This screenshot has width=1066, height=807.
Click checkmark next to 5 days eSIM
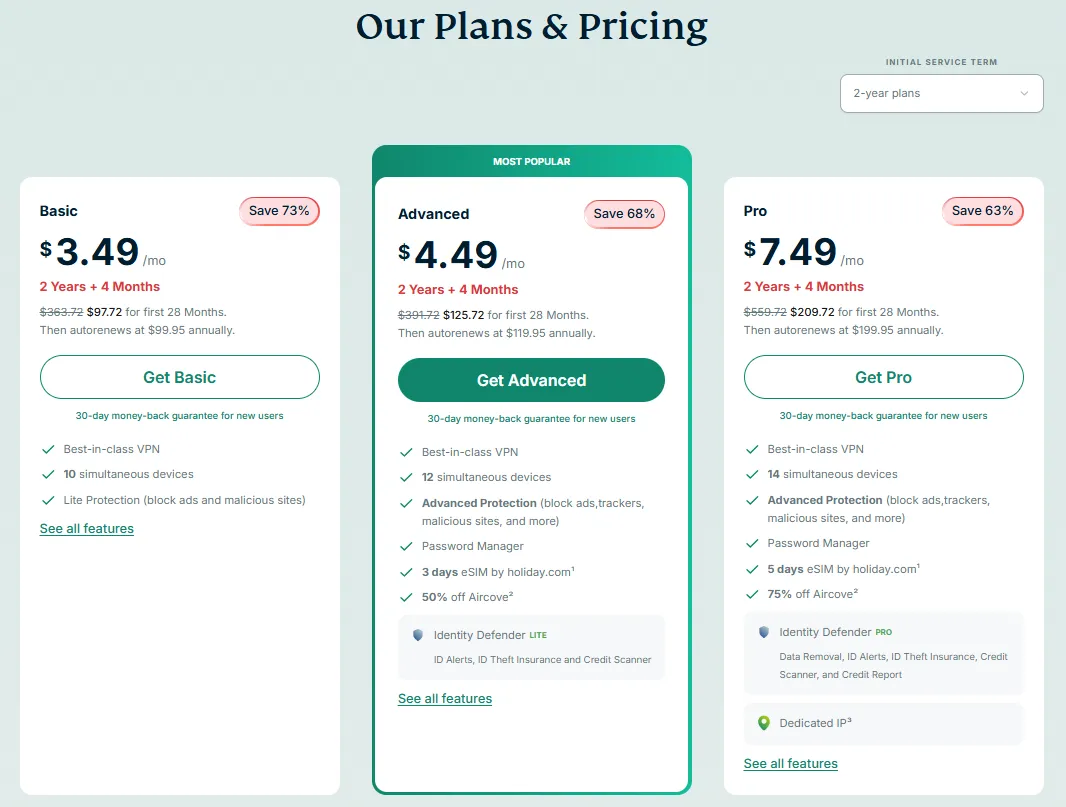[752, 569]
